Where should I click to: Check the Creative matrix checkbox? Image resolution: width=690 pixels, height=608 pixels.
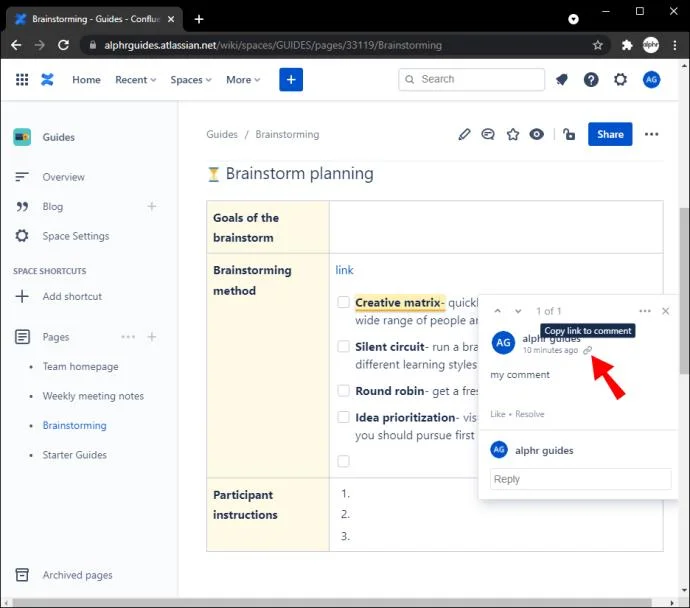[343, 302]
